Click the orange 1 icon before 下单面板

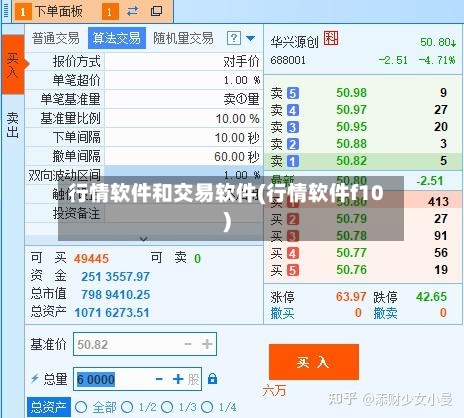23,12
